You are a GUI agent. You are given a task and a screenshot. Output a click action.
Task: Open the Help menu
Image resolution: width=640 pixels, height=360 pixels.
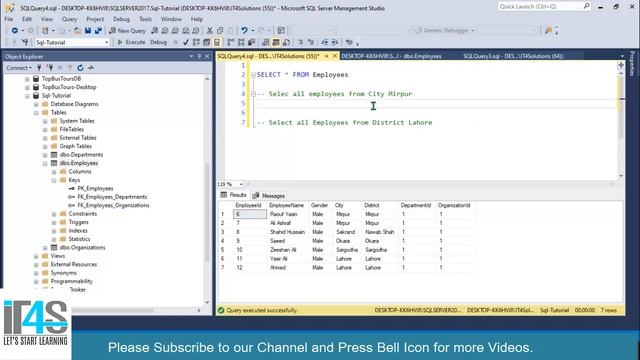click(197, 19)
